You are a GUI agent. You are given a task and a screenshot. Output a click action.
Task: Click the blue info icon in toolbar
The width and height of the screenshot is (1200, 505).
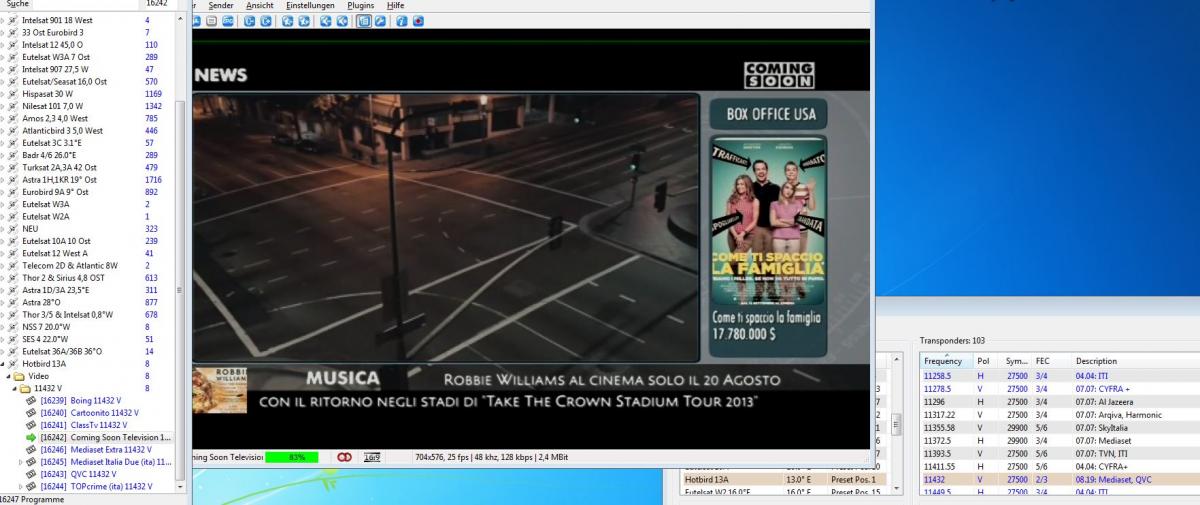pyautogui.click(x=401, y=21)
